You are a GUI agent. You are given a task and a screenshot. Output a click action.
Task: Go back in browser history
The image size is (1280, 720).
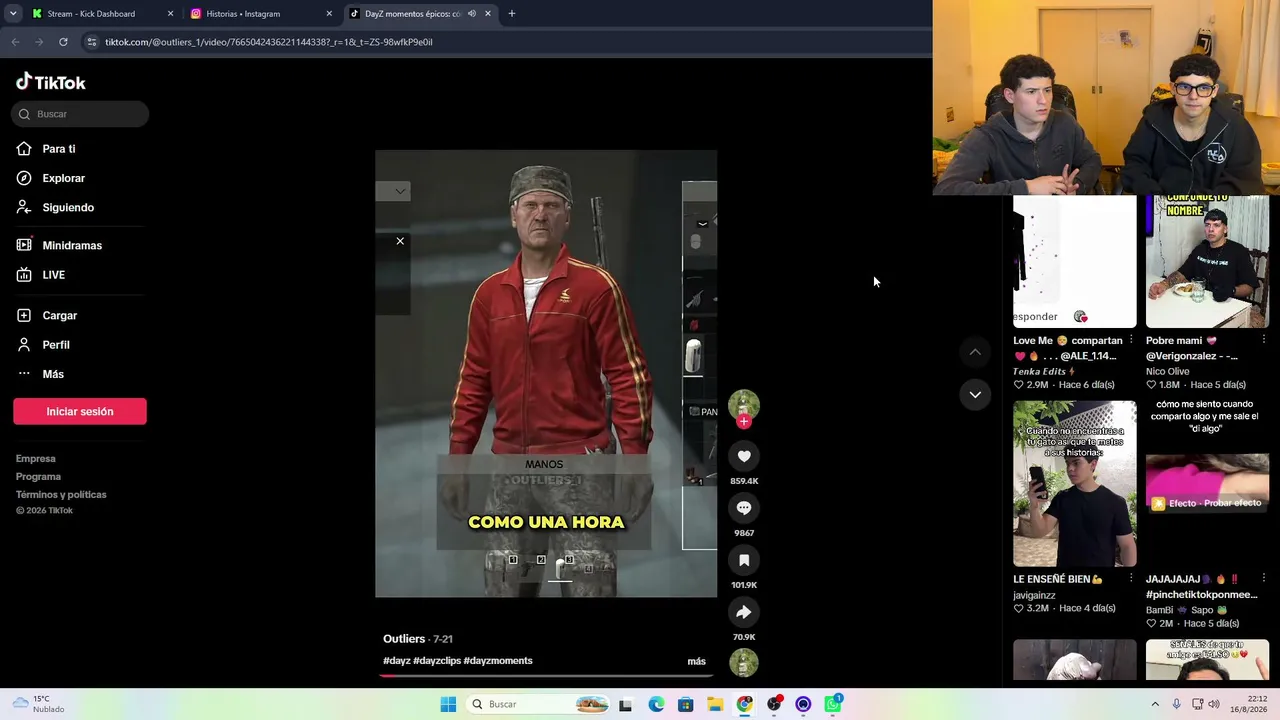(x=15, y=42)
